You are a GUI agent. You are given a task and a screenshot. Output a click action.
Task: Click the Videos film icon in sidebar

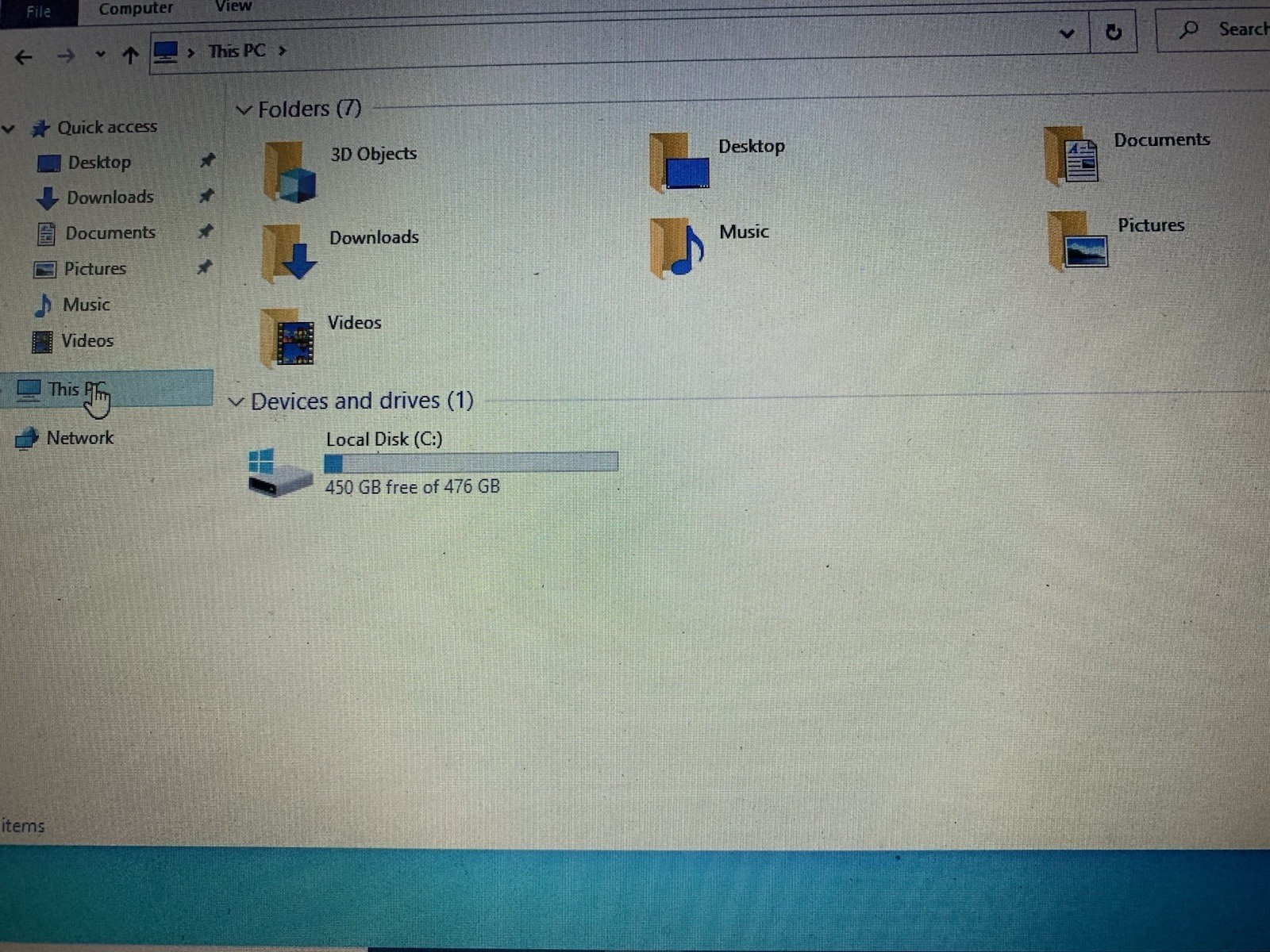coord(42,342)
